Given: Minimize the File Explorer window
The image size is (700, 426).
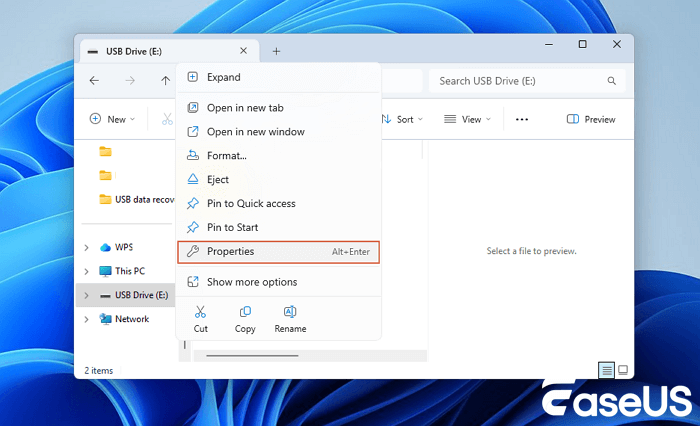Looking at the screenshot, I should click(x=549, y=44).
